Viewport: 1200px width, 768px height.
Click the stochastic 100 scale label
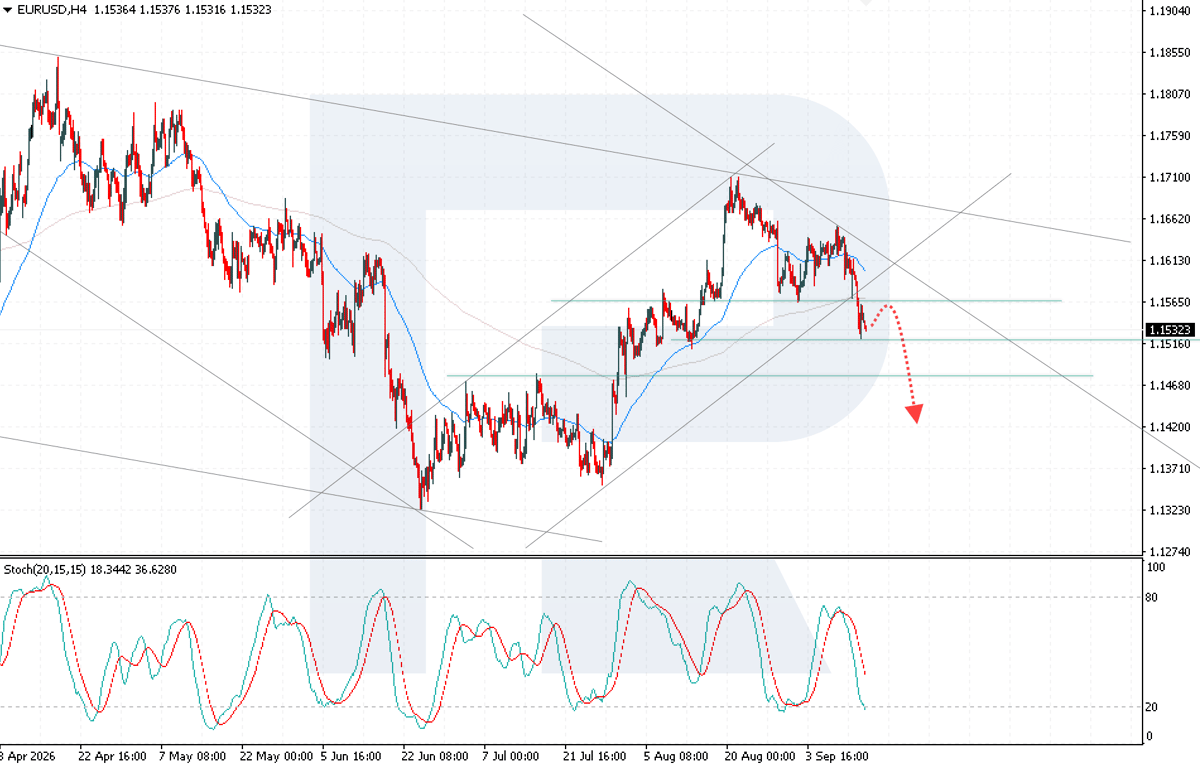coord(1155,567)
